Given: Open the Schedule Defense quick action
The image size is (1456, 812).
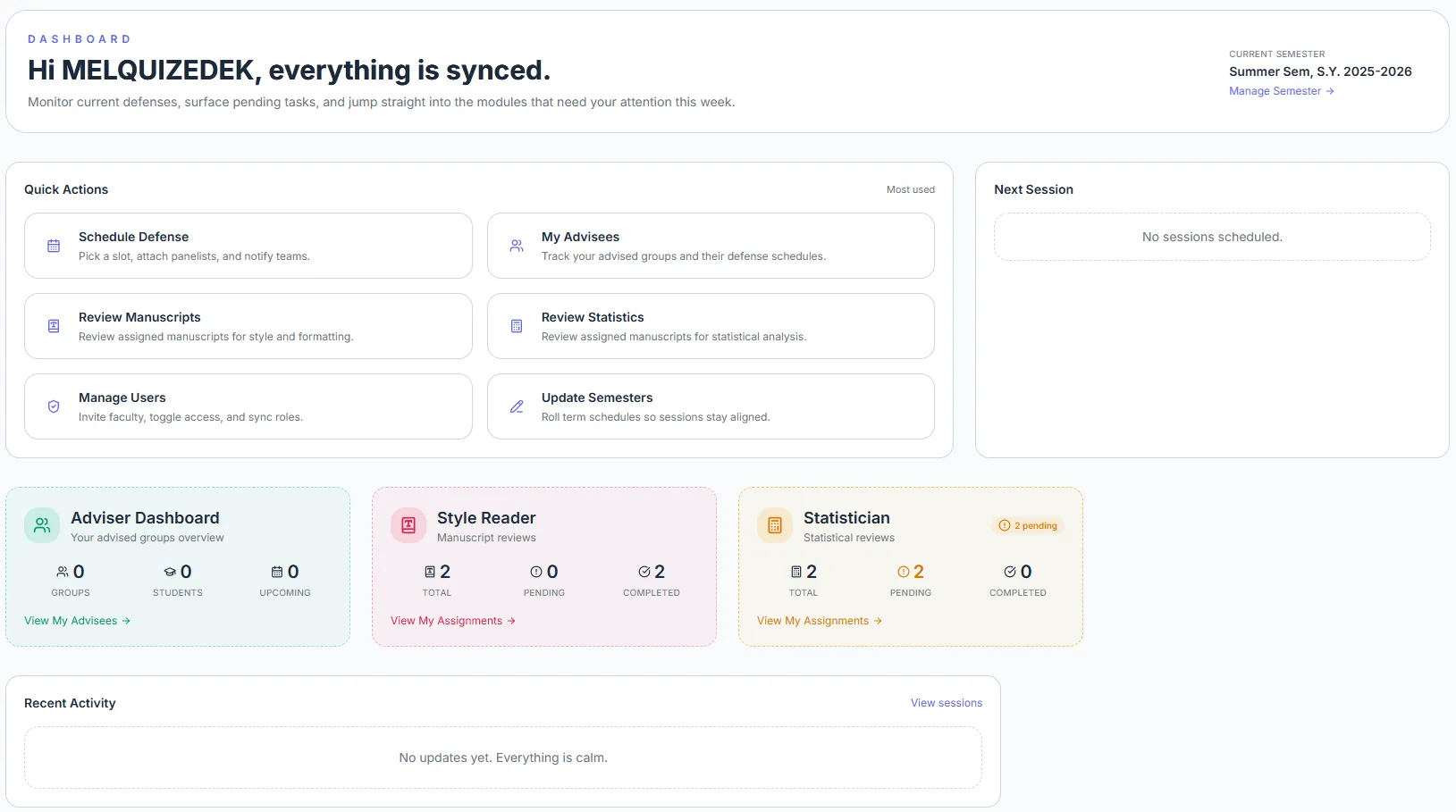Looking at the screenshot, I should [x=248, y=246].
